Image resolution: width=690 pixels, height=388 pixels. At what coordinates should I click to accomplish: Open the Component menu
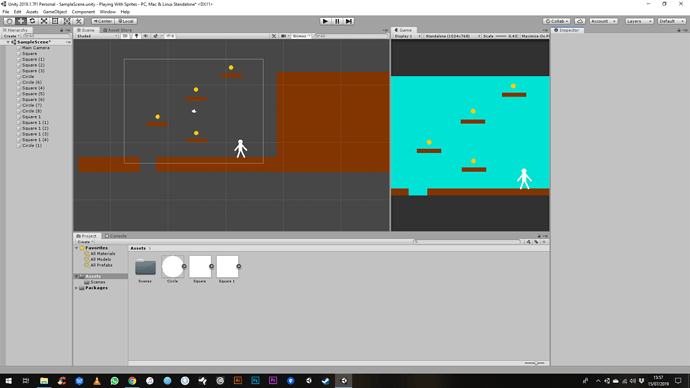(83, 12)
